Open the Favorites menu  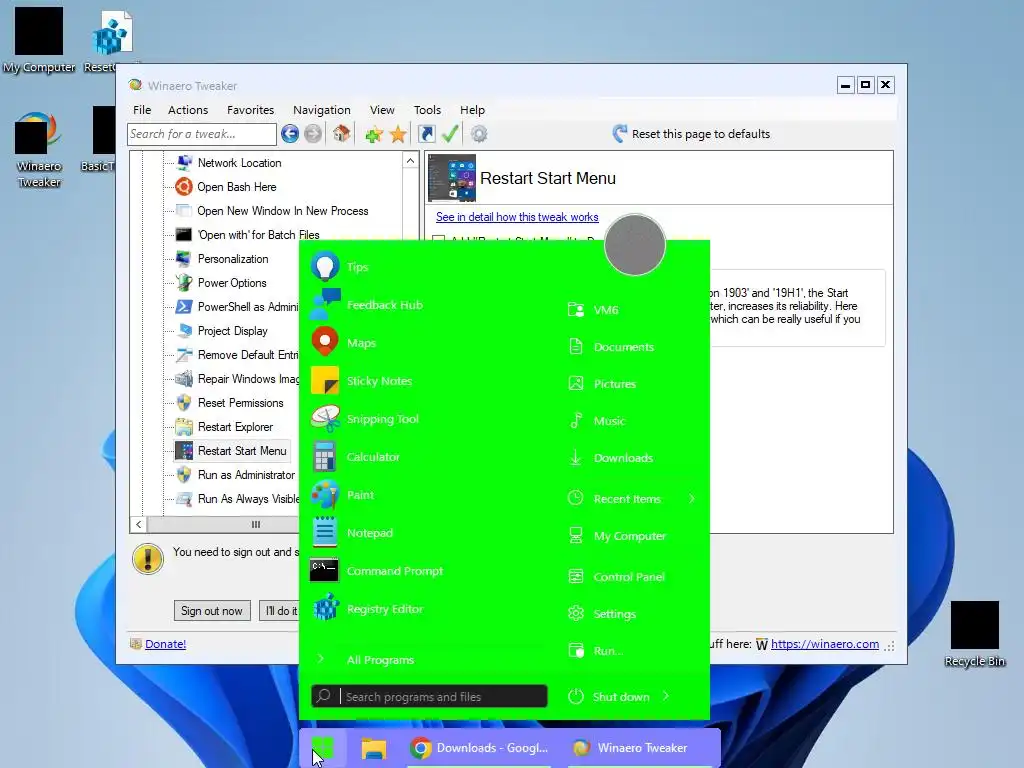250,110
